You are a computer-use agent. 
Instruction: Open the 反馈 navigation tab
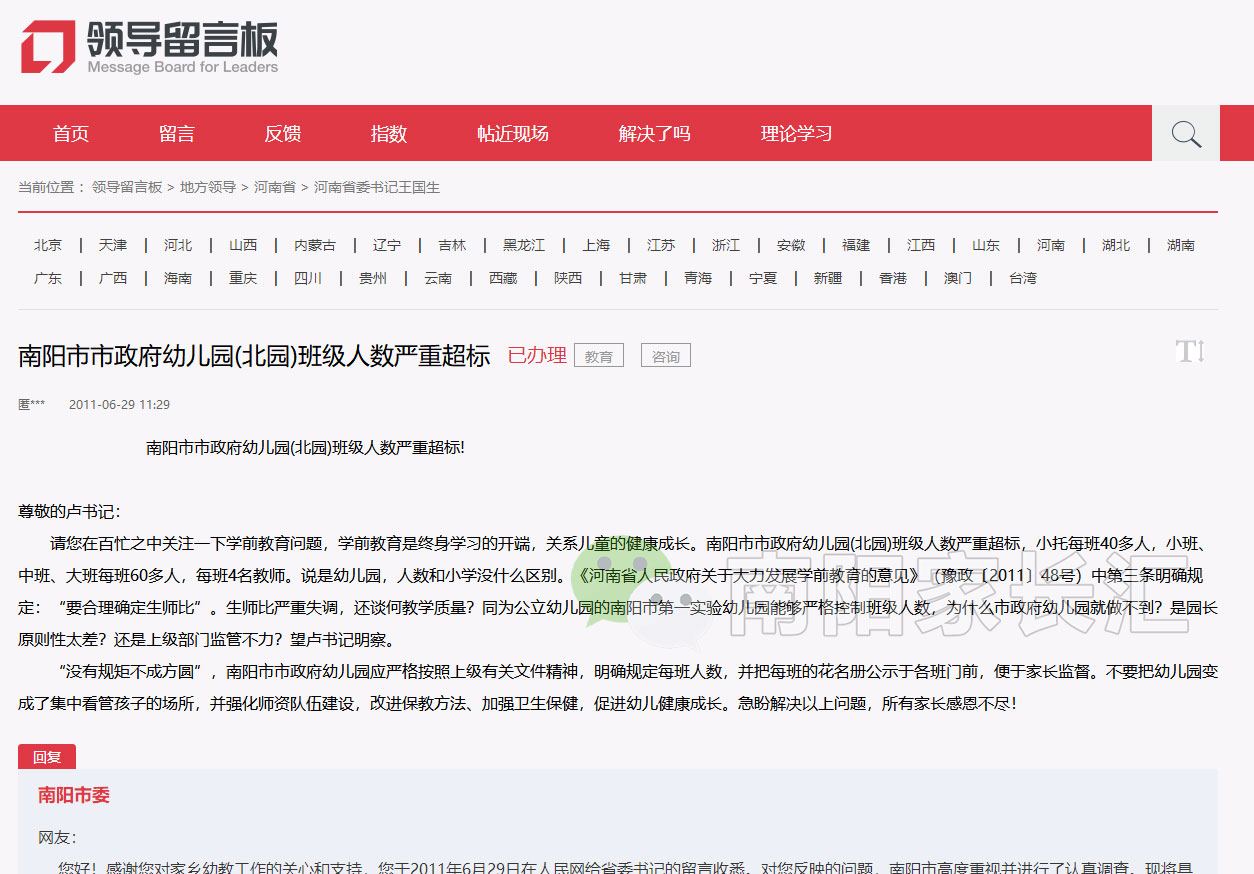pyautogui.click(x=283, y=132)
